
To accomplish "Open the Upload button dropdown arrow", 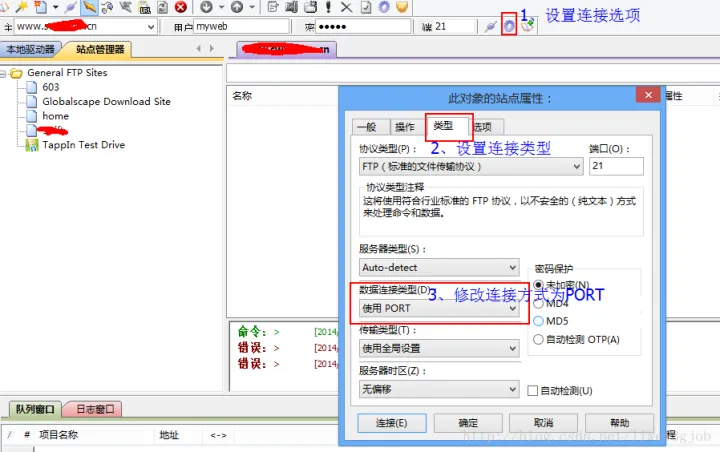I will pyautogui.click(x=252, y=7).
